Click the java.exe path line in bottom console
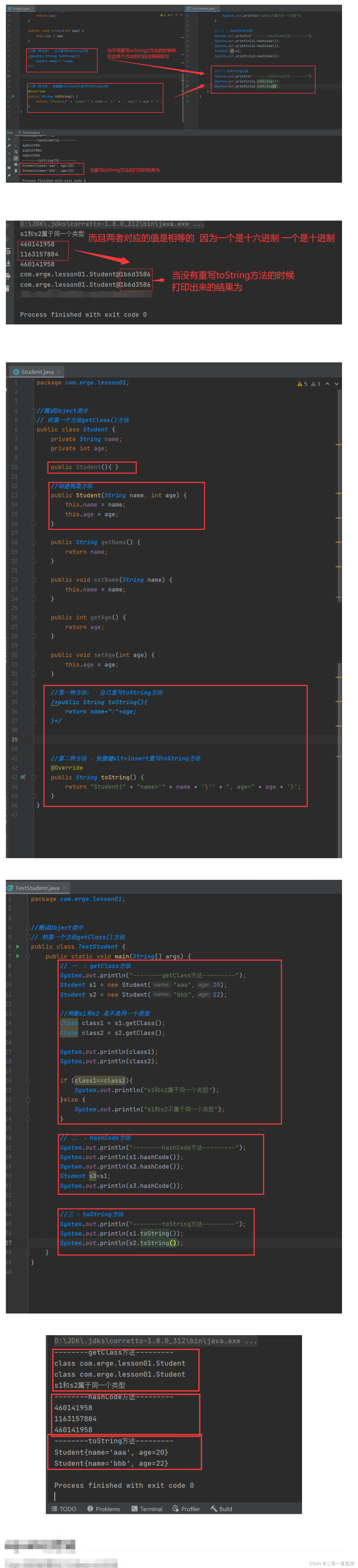 [156, 1341]
